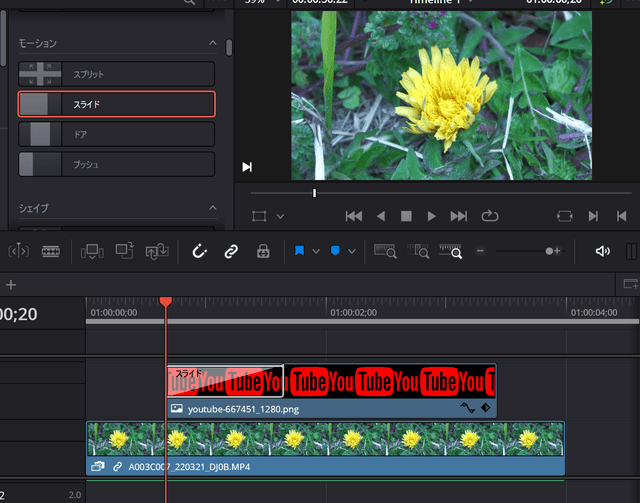
Task: Click custom zoom icon
Action: (450, 251)
